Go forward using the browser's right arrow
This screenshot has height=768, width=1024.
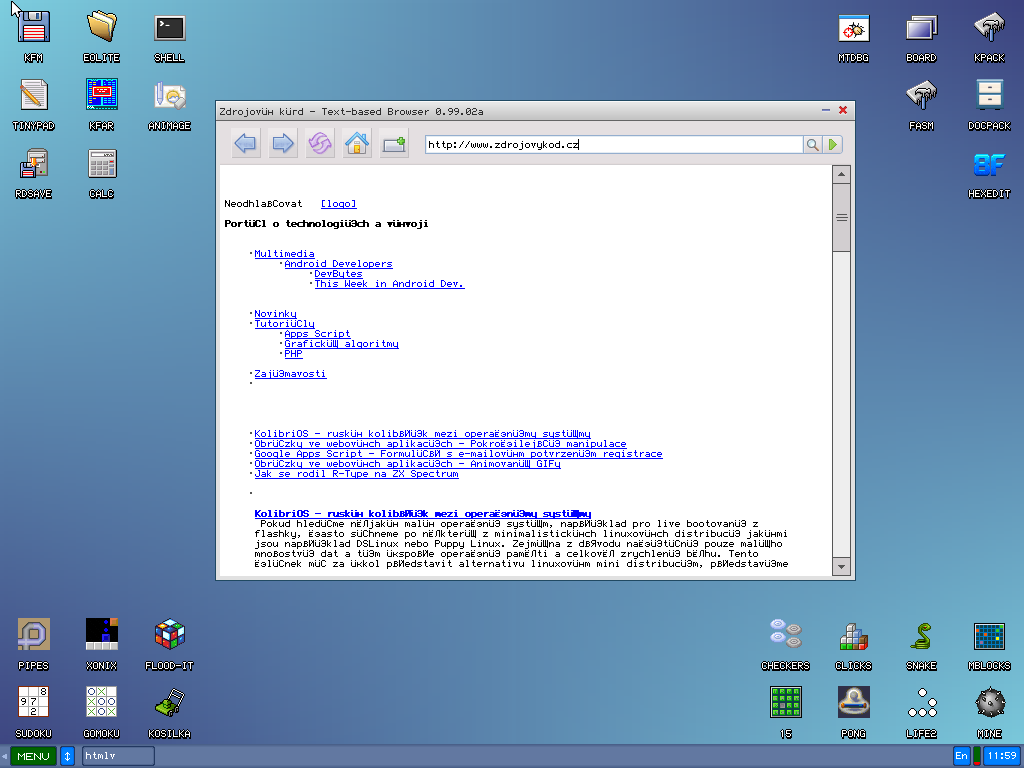click(282, 144)
